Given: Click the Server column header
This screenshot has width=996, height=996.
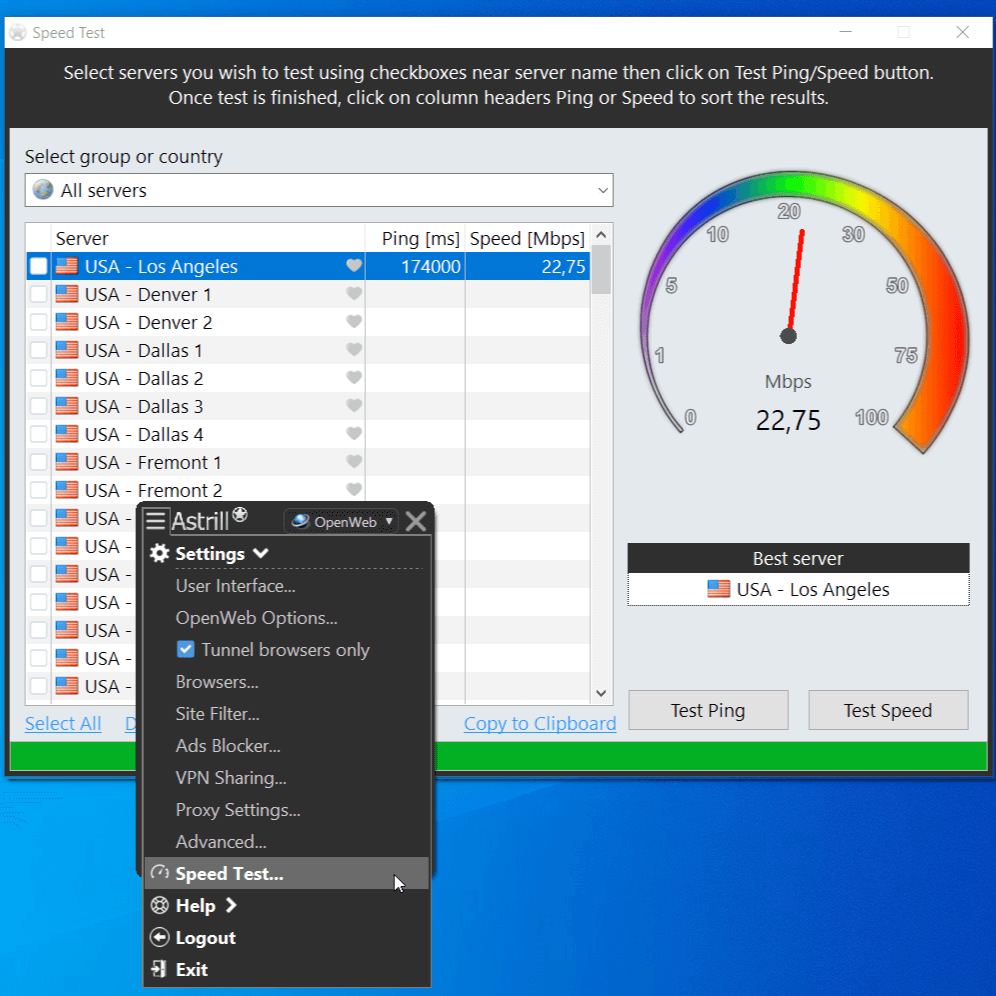Looking at the screenshot, I should (x=208, y=238).
